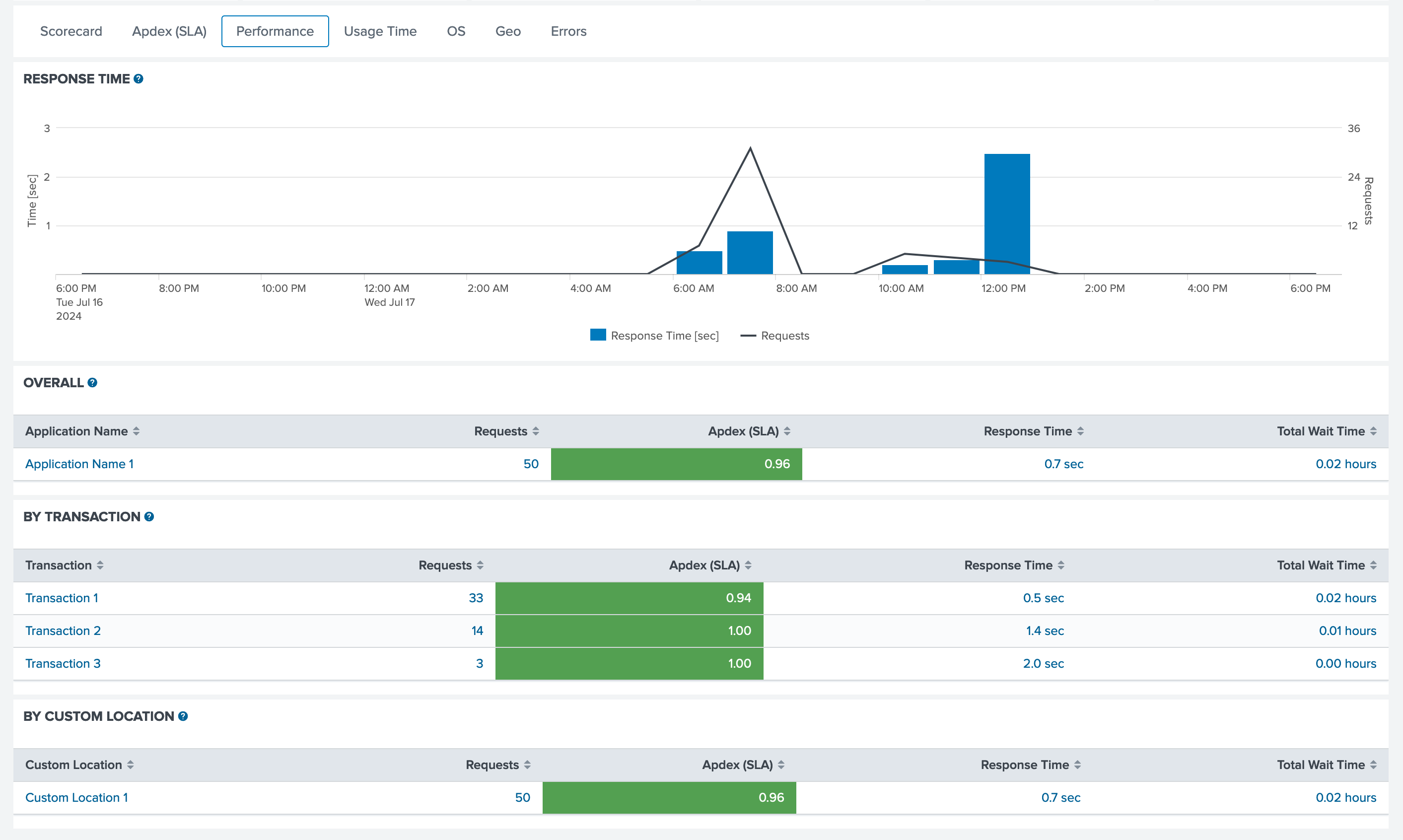Open By Custom Location help icon
Screen dimensions: 1403x840
(183, 716)
